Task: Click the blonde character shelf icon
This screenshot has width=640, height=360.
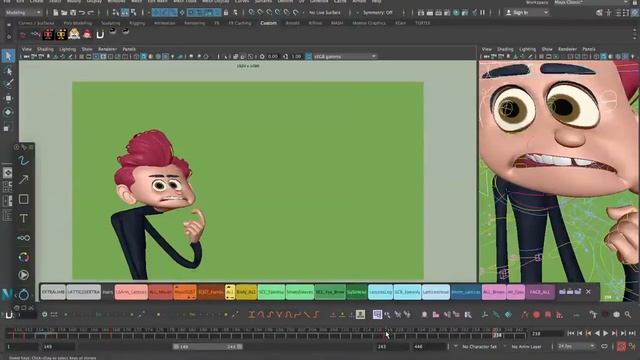Action: coord(74,34)
